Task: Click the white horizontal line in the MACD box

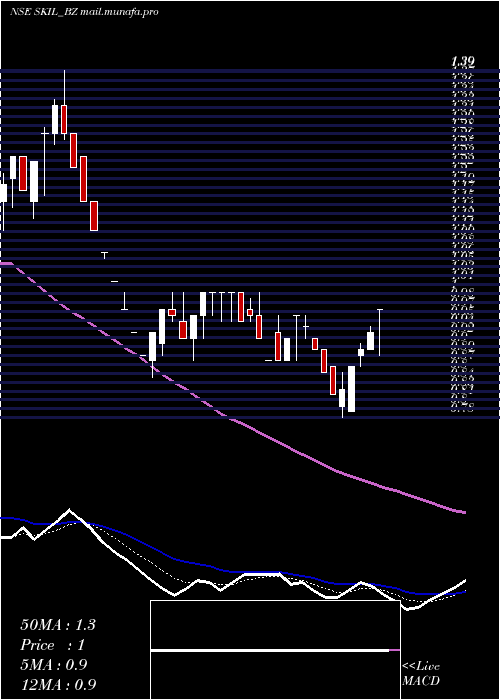Action: [x=270, y=651]
